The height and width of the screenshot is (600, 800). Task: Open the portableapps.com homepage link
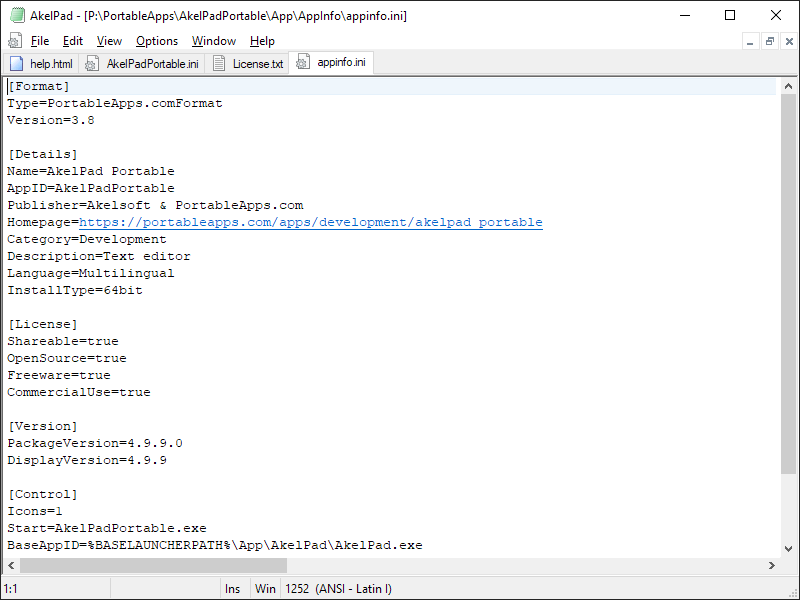[310, 222]
